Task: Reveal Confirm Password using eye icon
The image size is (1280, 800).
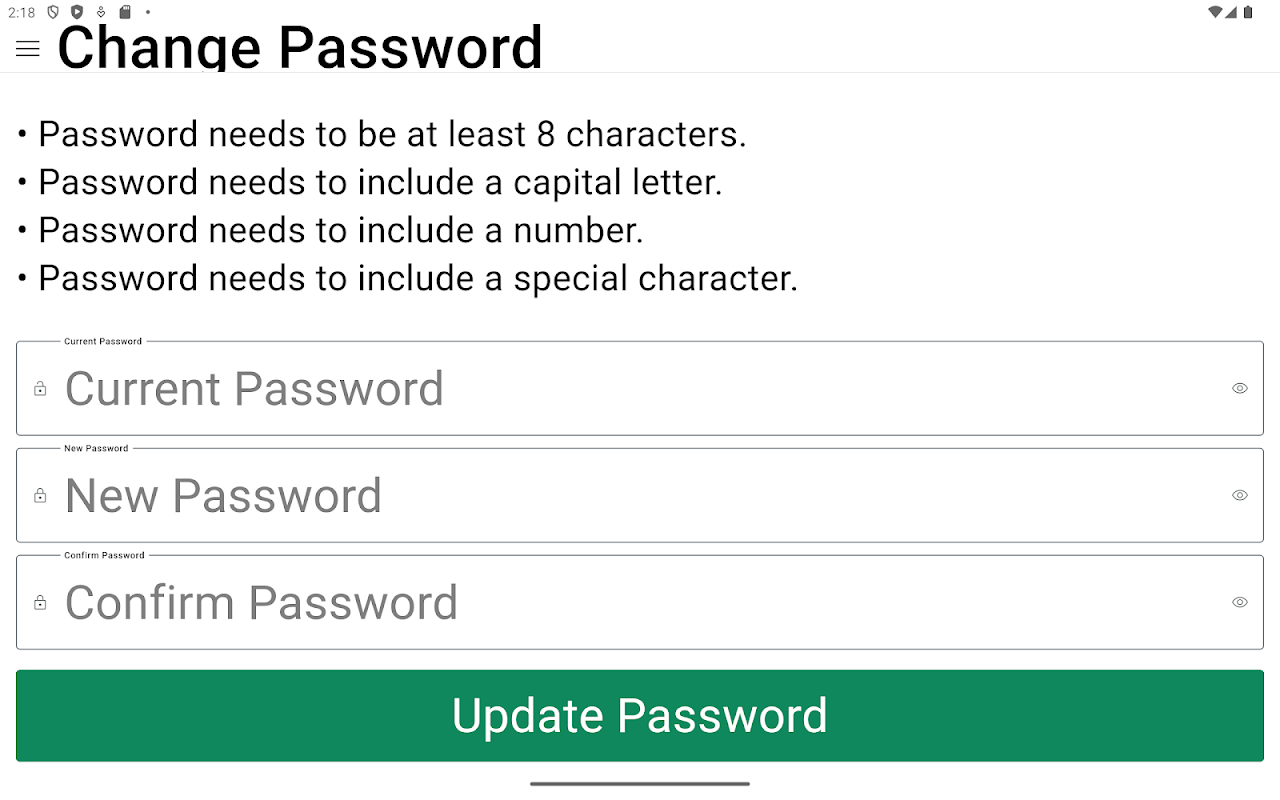Action: point(1240,603)
